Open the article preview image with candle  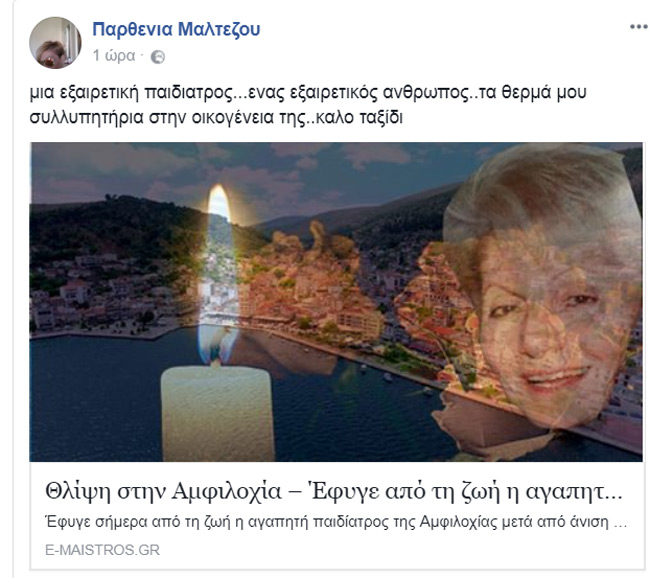(336, 302)
